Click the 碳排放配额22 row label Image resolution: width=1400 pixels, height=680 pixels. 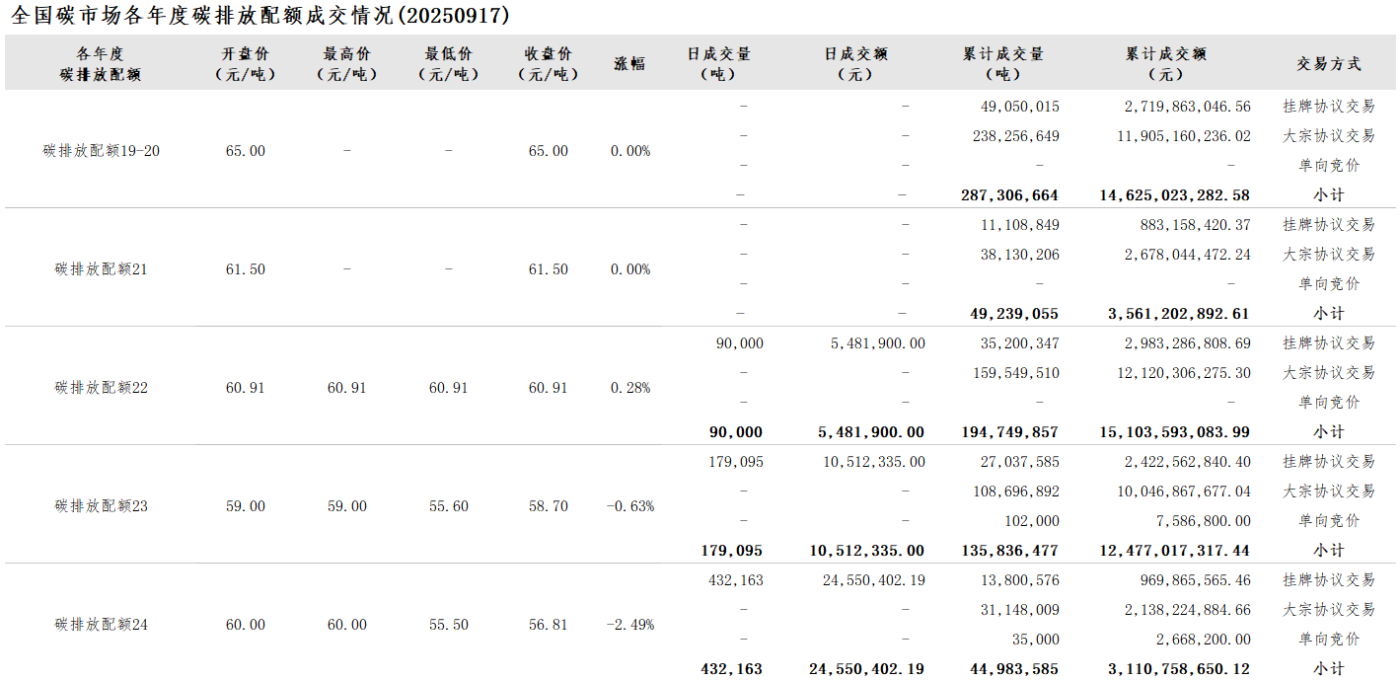[x=101, y=388]
